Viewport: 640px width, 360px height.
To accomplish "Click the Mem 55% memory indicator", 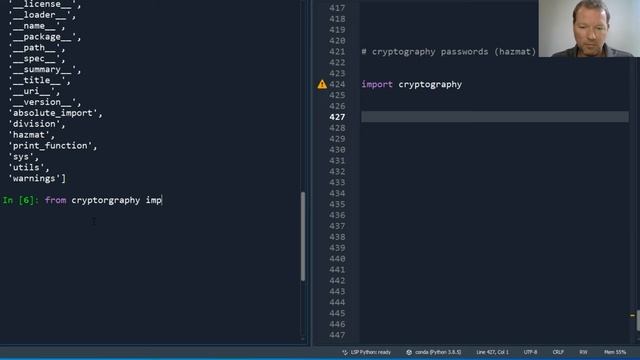I will tap(615, 352).
